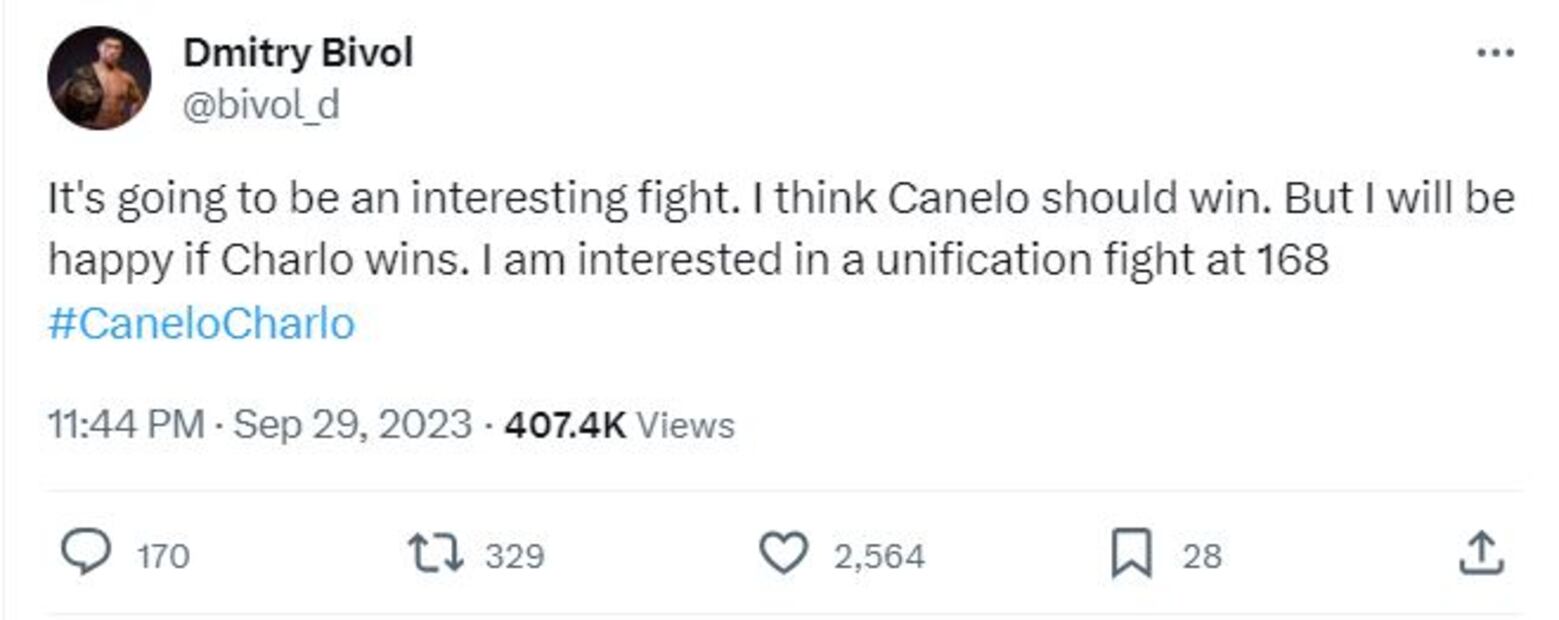Click the @bivol_d handle
This screenshot has height=620, width=1559.
click(261, 103)
